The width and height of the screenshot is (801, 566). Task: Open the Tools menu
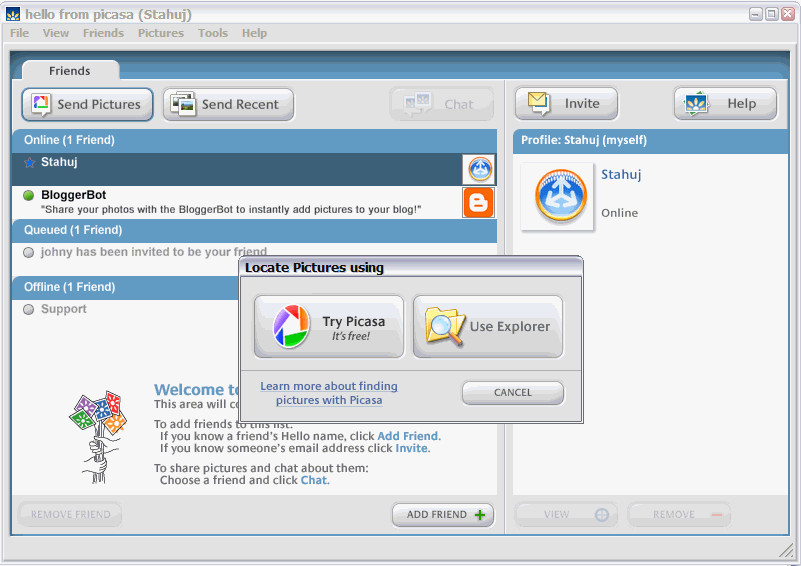click(213, 33)
